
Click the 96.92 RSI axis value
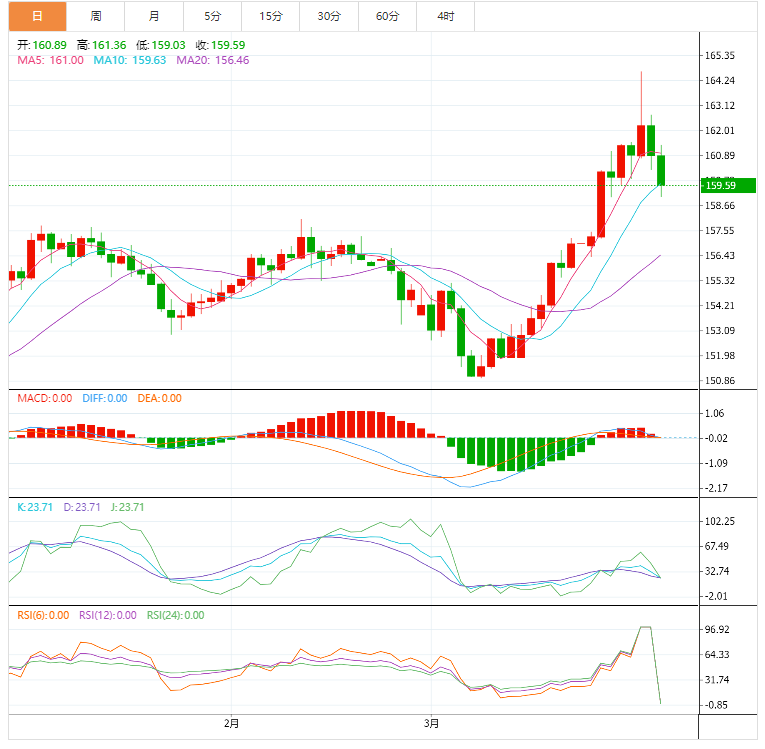717,630
